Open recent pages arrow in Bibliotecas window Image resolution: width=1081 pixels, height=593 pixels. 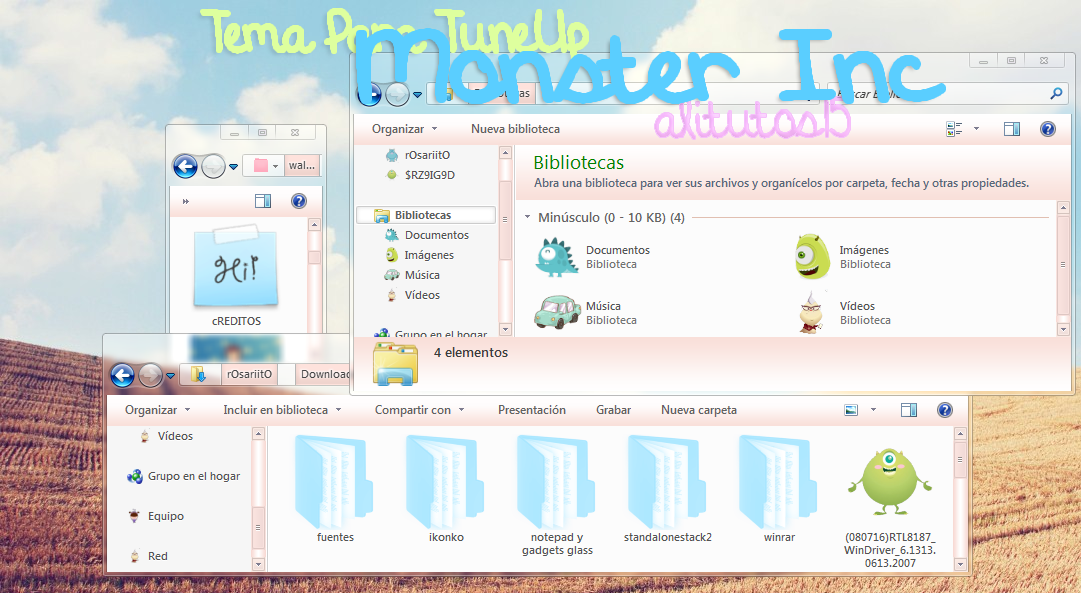click(x=417, y=95)
